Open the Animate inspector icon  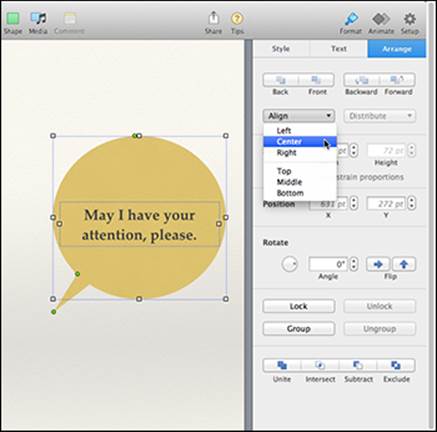click(381, 19)
